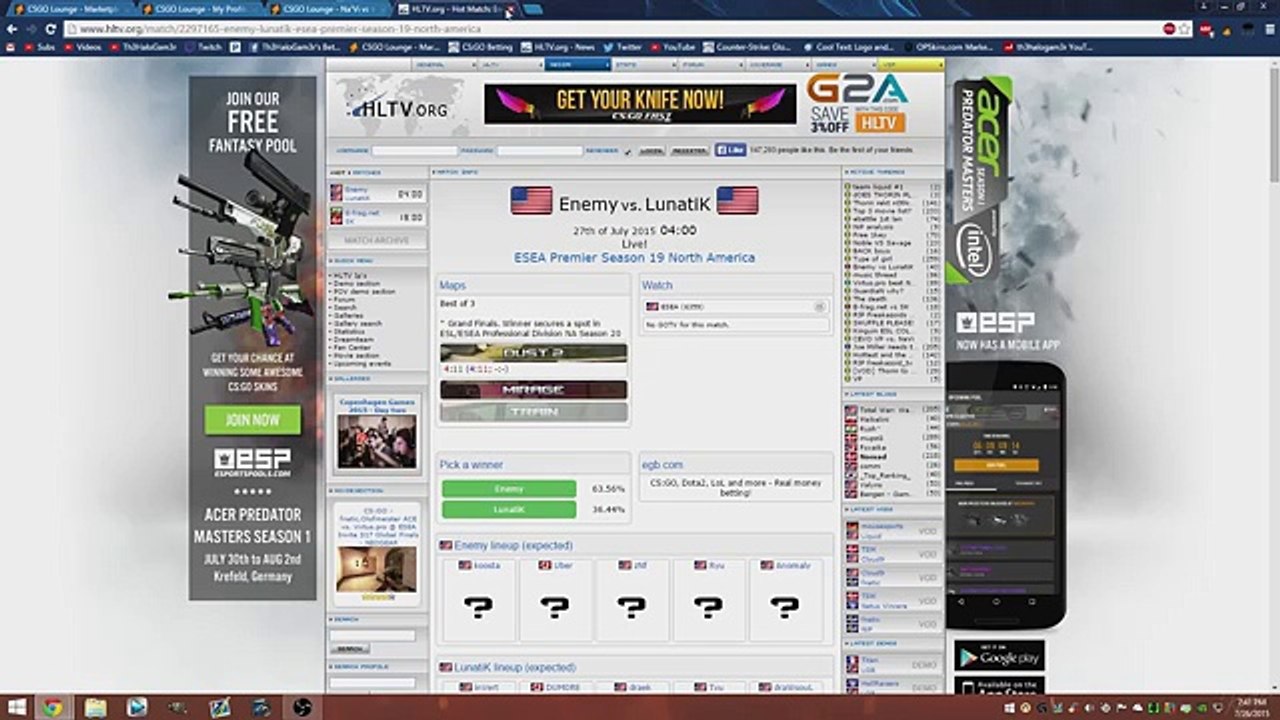This screenshot has width=1280, height=720.
Task: Click the LunatiK team US flag
Action: tap(737, 200)
